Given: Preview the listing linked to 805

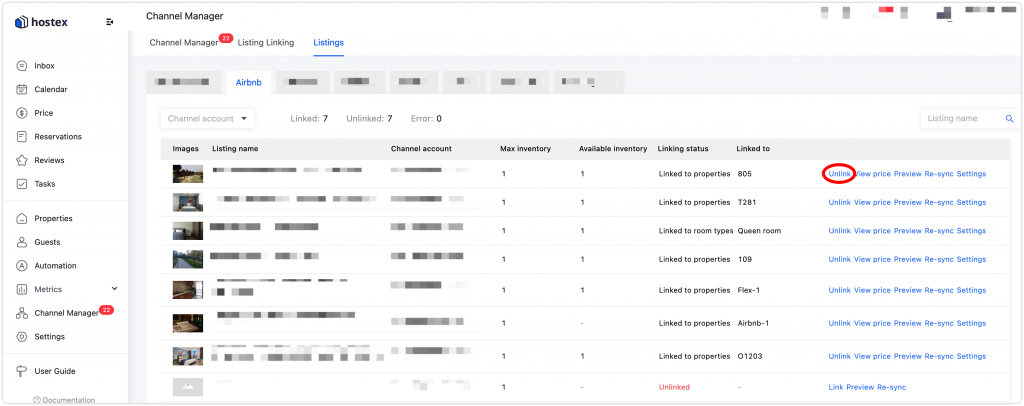Looking at the screenshot, I should [907, 174].
